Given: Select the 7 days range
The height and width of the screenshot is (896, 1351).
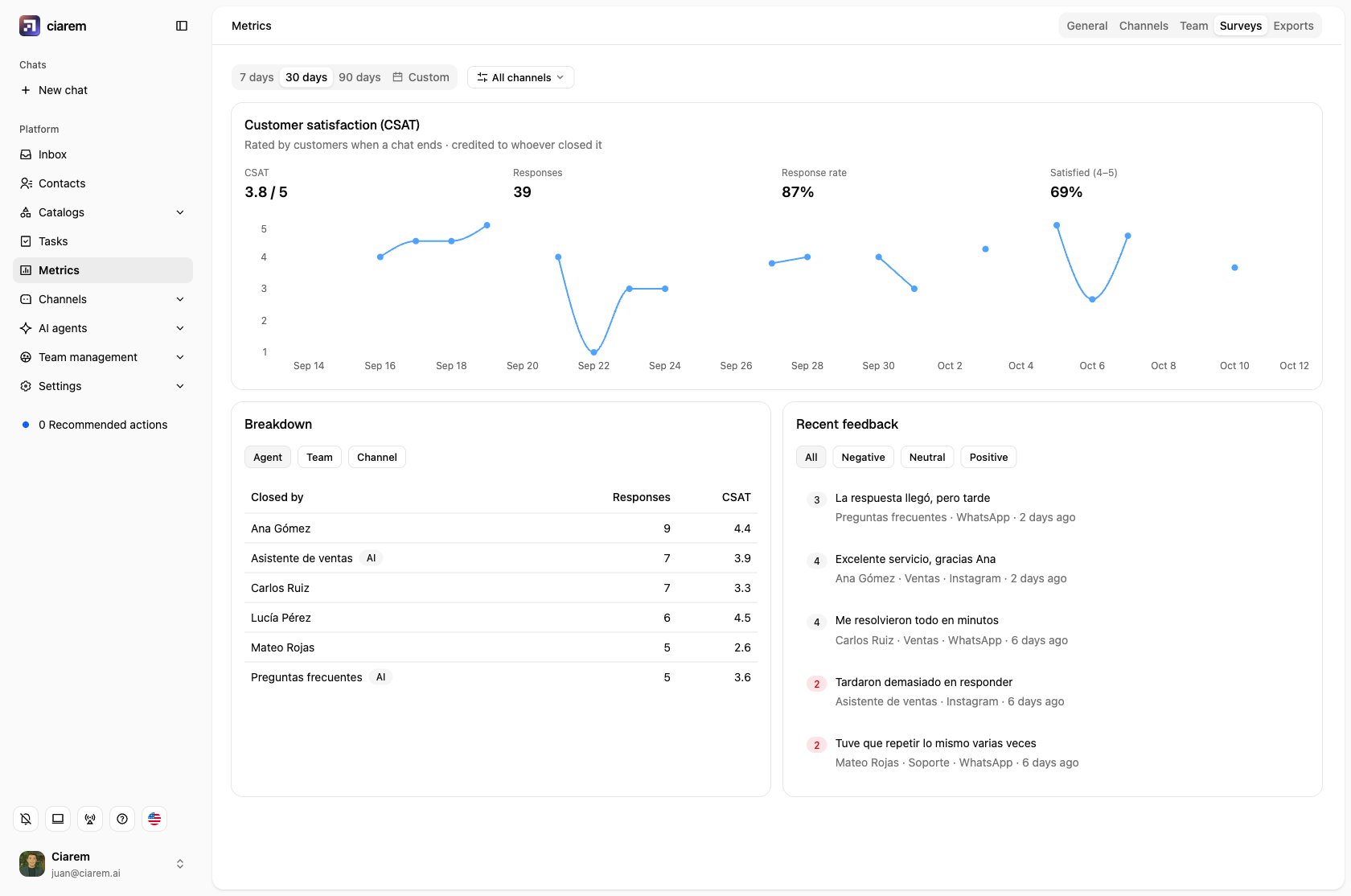Looking at the screenshot, I should 257,77.
